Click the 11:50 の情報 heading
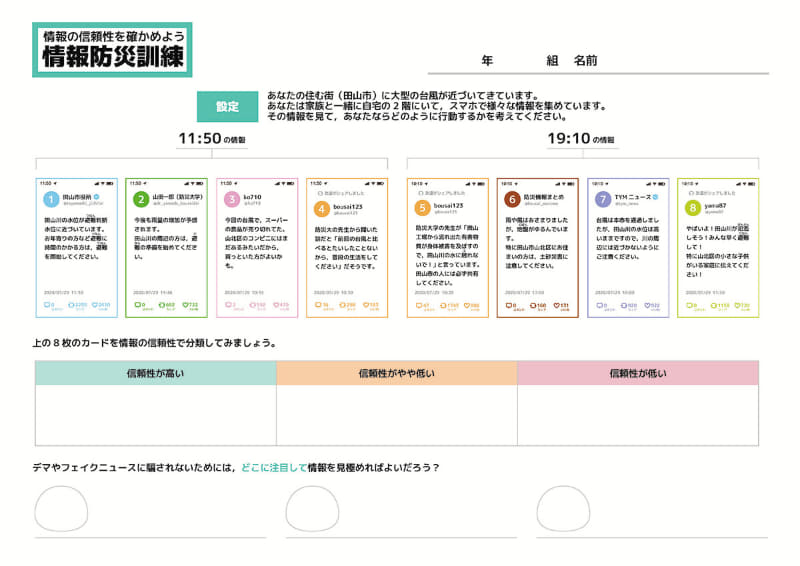This screenshot has width=800, height=566. [x=212, y=138]
